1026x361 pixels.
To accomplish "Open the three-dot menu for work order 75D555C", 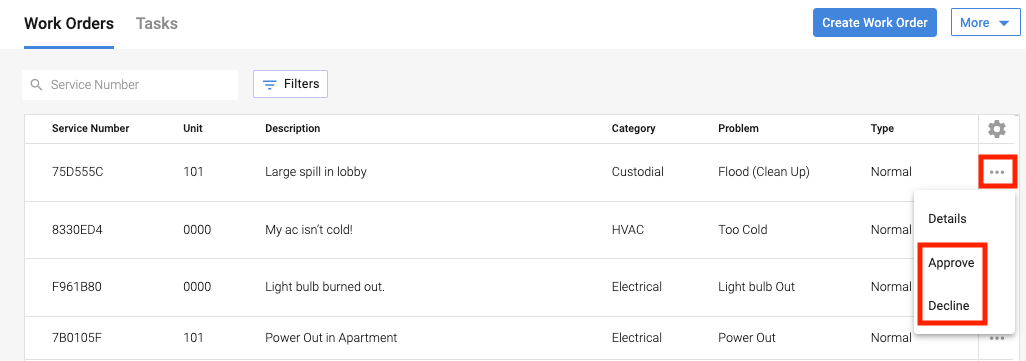I will [997, 172].
